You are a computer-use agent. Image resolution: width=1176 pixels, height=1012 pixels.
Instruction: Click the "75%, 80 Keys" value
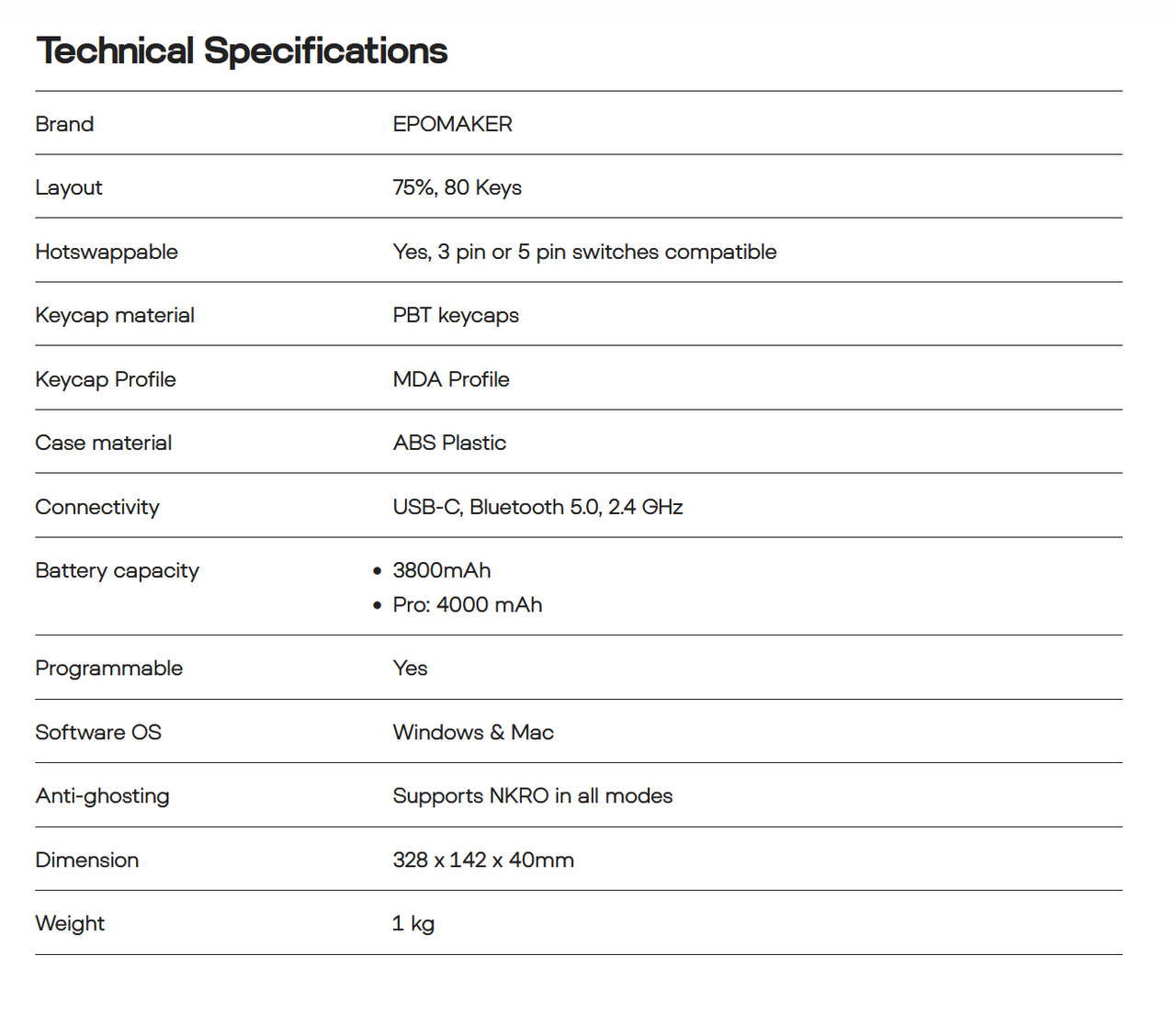457,187
